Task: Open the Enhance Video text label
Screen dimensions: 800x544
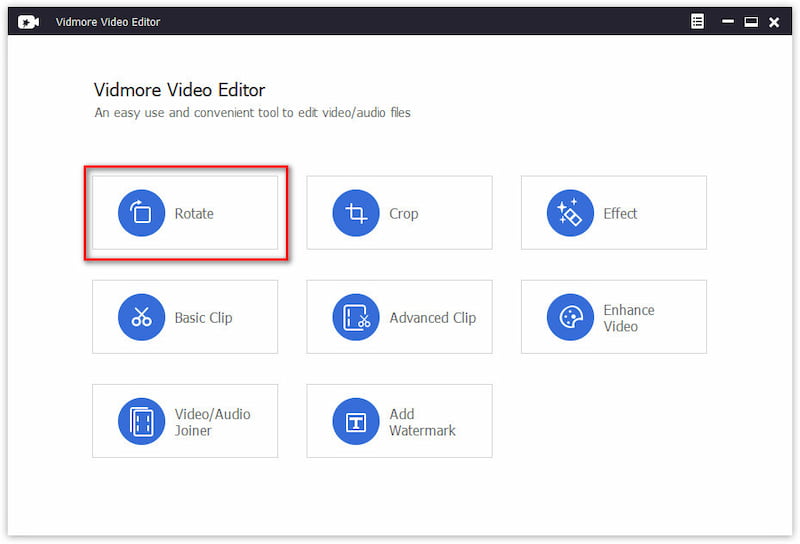Action: pyautogui.click(x=629, y=318)
